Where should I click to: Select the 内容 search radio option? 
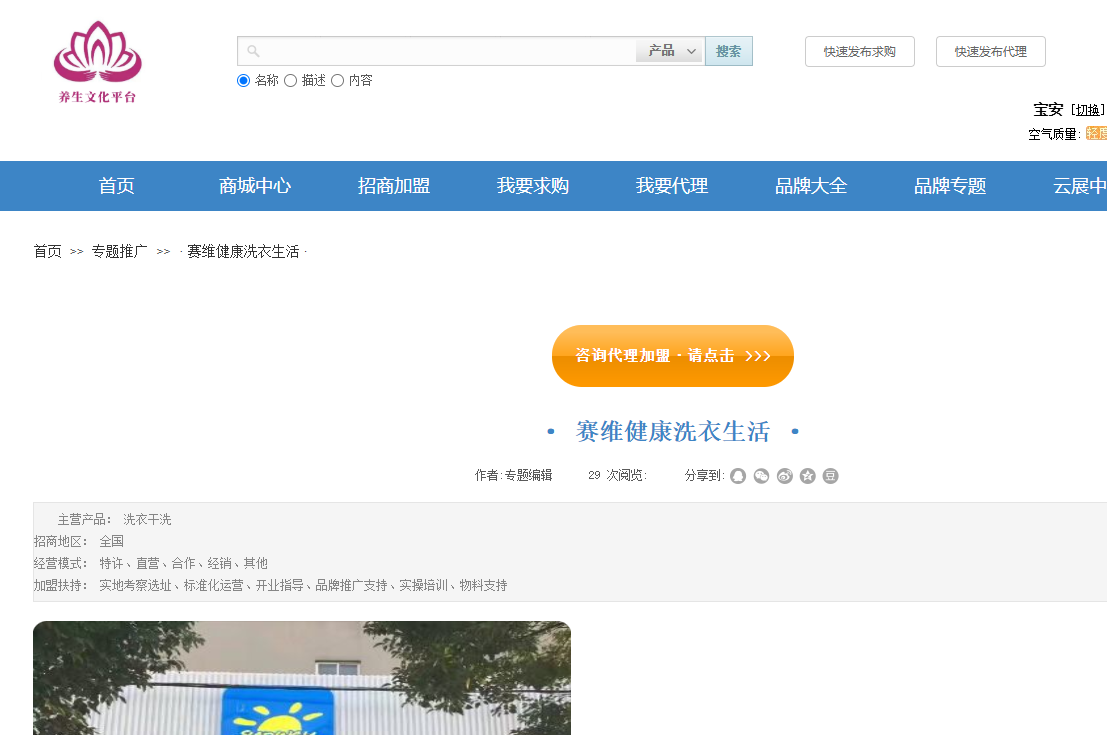point(337,80)
